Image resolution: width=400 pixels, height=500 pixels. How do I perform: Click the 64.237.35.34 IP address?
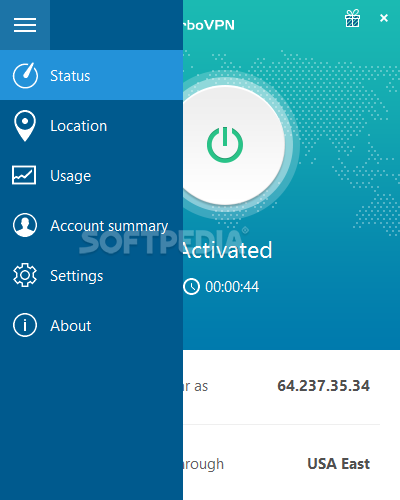coord(323,386)
